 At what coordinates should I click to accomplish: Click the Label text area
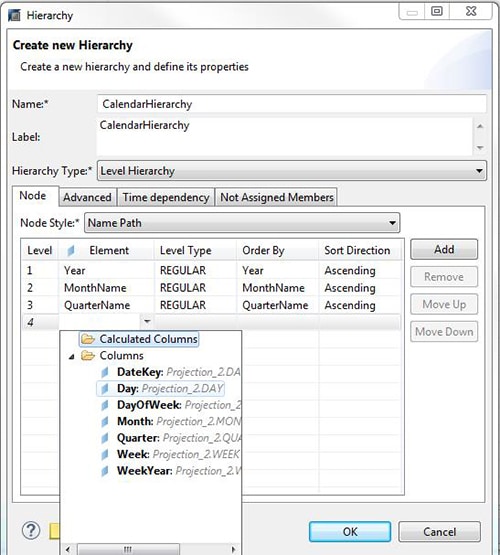click(285, 137)
